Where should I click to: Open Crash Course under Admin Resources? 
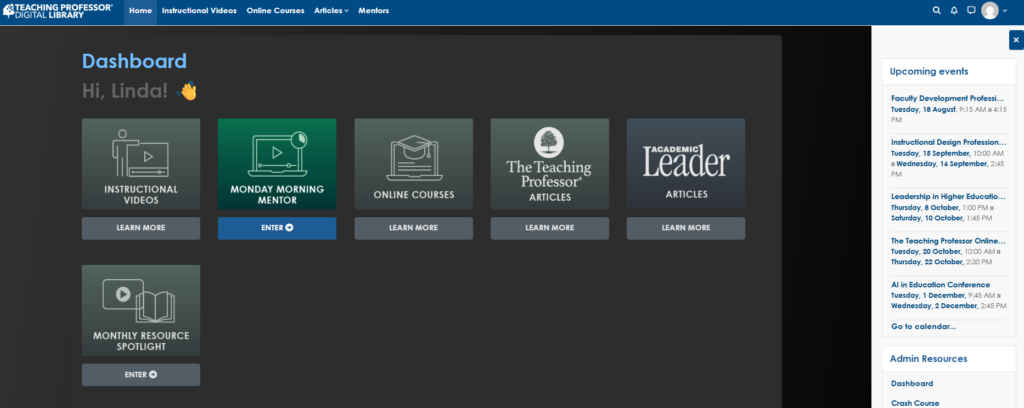coord(915,403)
